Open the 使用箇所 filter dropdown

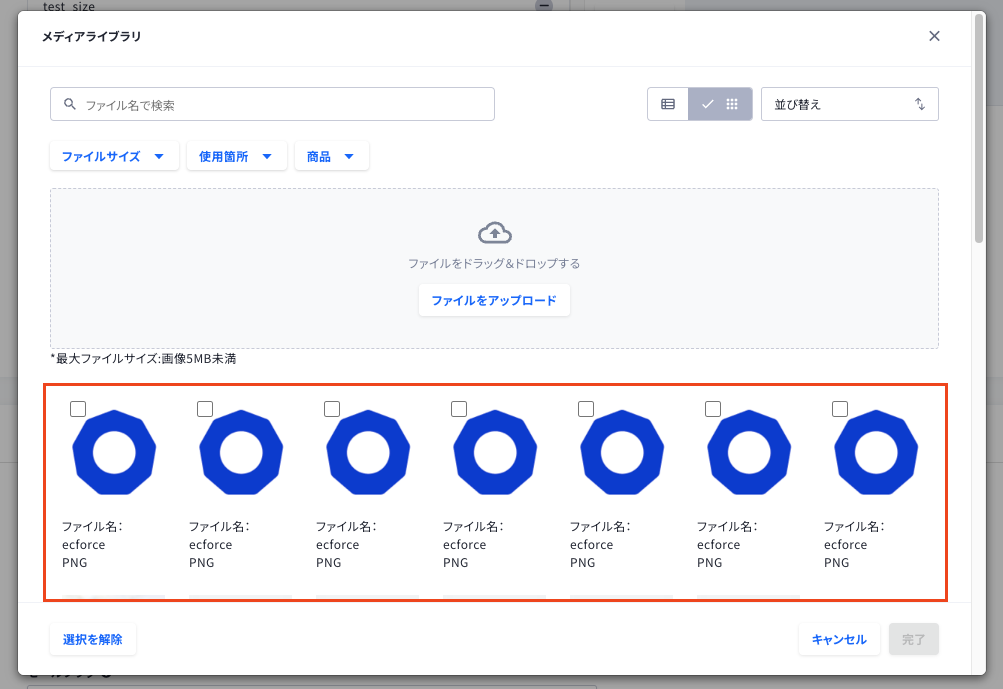coord(236,156)
